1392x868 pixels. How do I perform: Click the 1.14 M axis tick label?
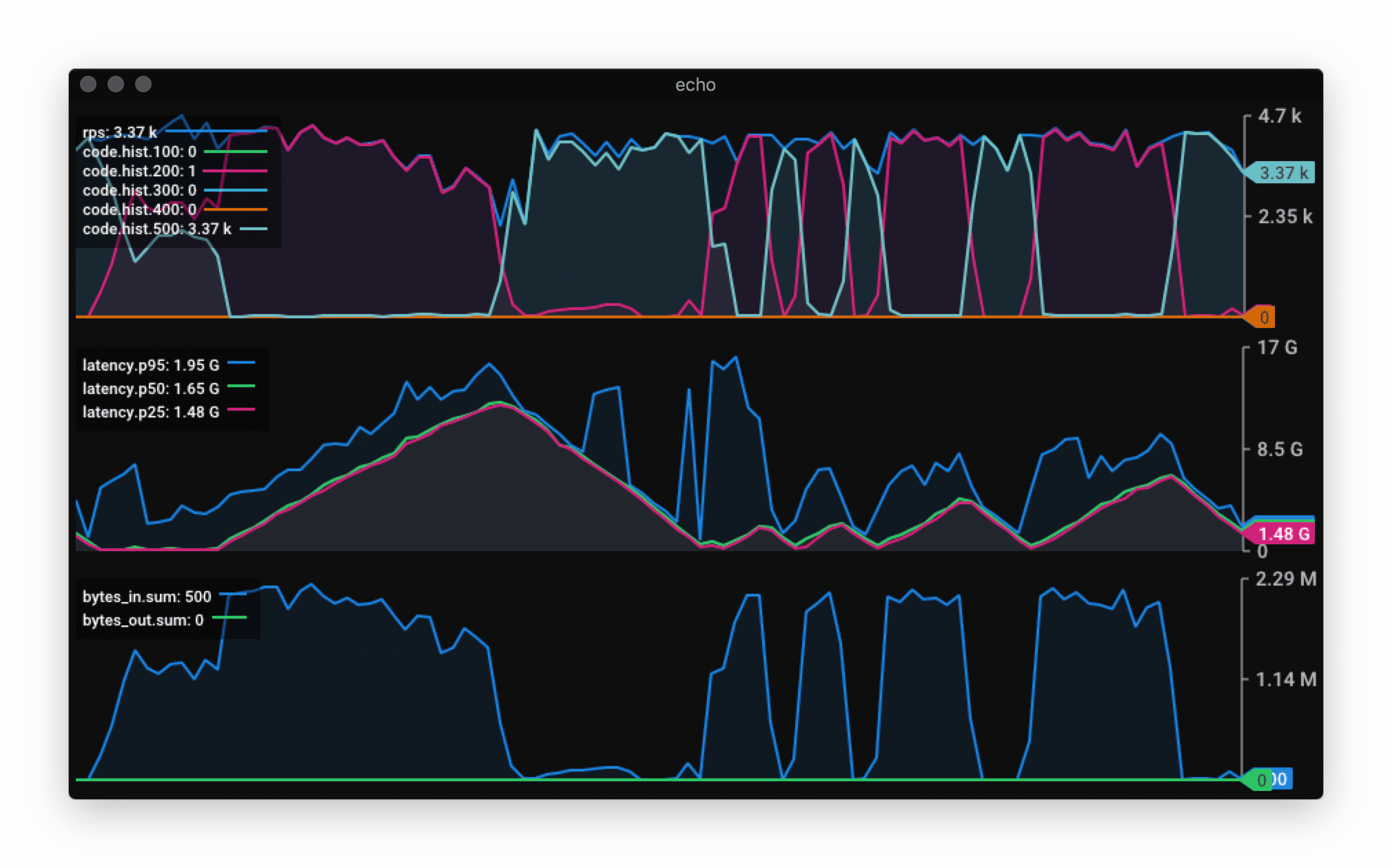pyautogui.click(x=1285, y=680)
